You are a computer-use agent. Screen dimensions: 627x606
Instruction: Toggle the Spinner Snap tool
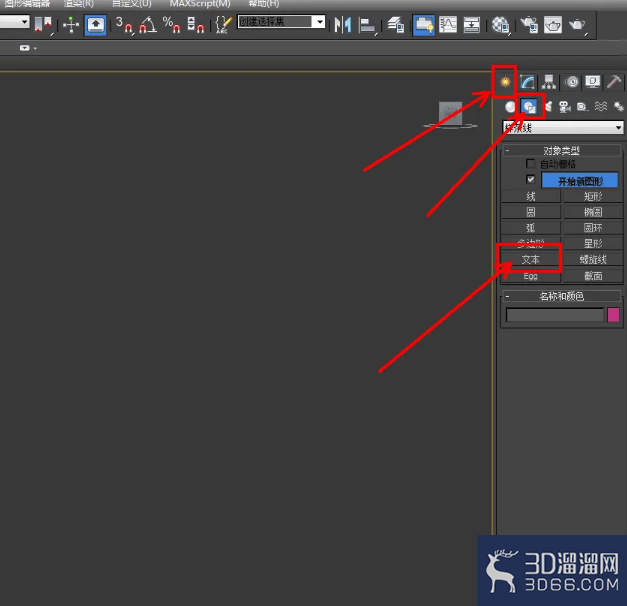point(196,25)
